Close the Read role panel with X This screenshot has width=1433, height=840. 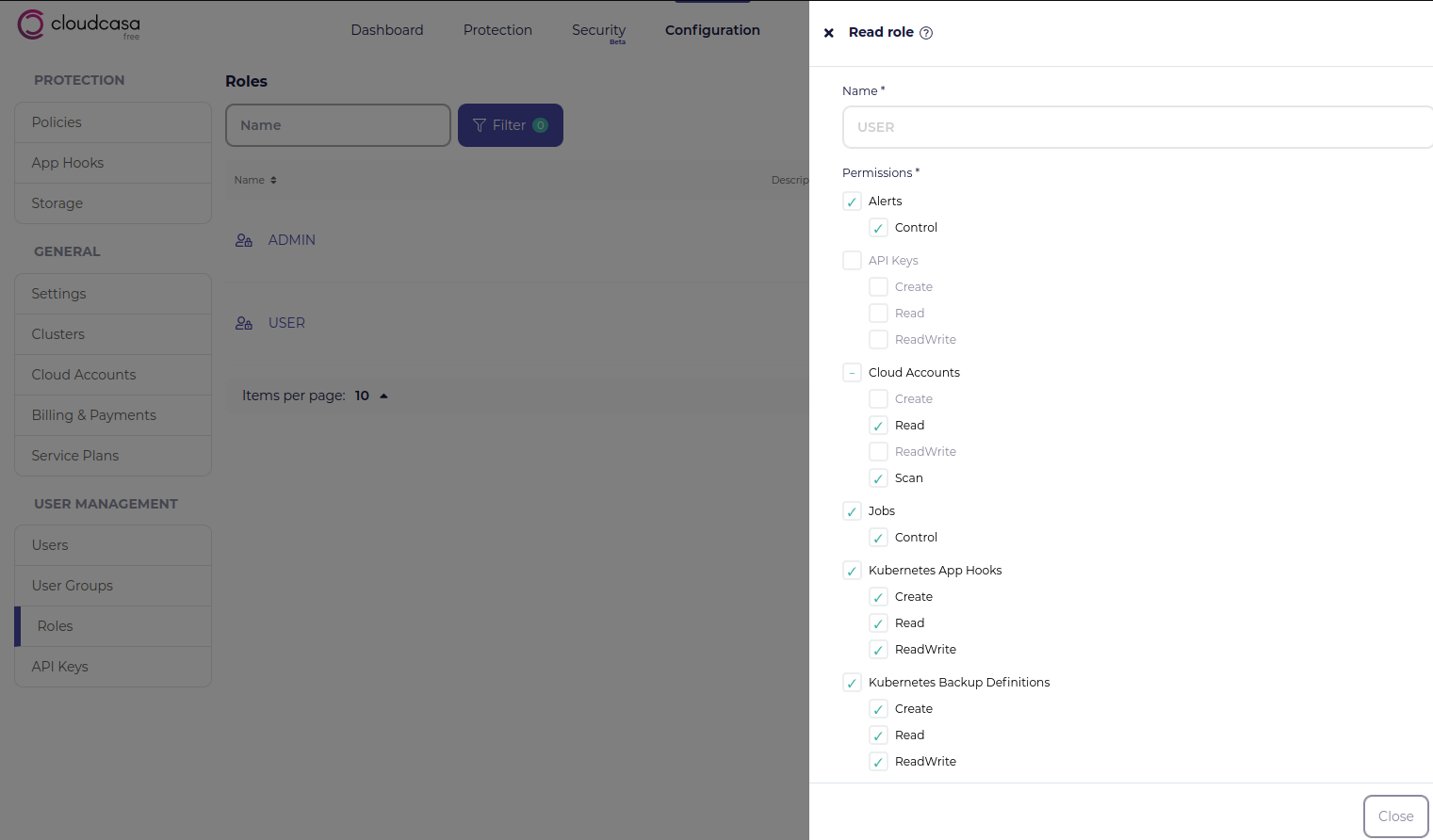829,33
